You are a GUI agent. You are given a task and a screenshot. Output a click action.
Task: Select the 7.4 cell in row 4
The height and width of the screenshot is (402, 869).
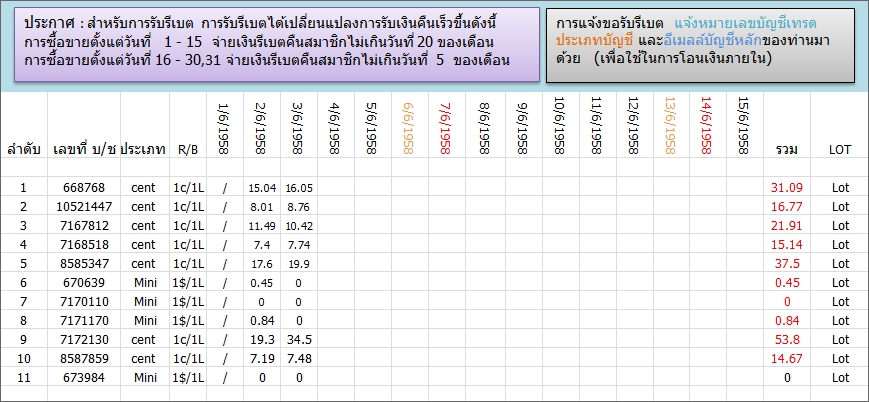pos(262,245)
